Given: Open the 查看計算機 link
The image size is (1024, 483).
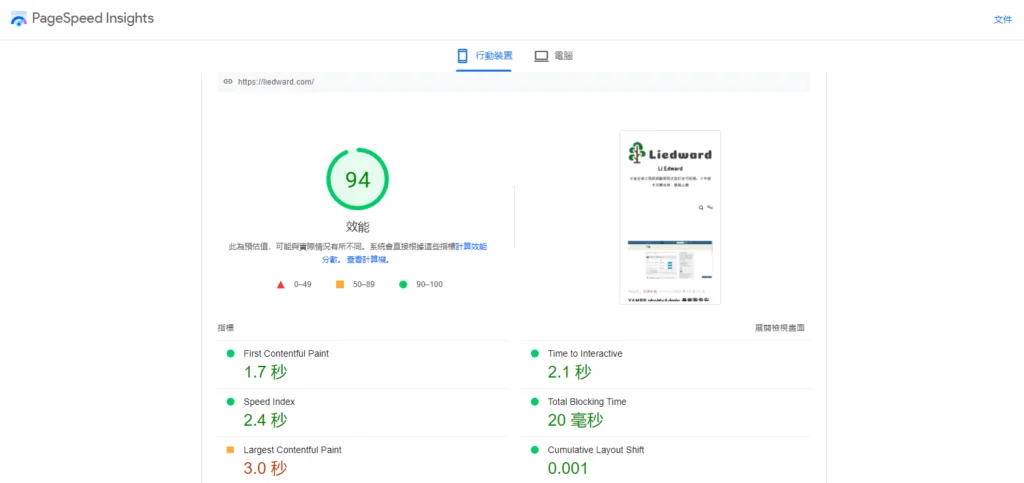Looking at the screenshot, I should coord(367,260).
